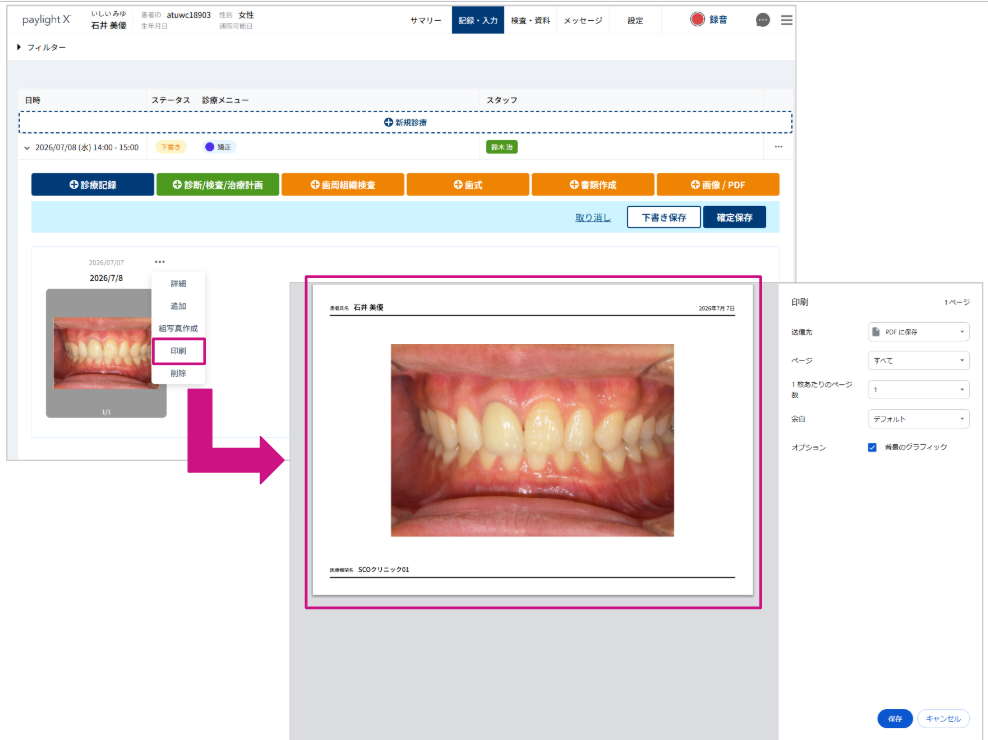The width and height of the screenshot is (988, 740).
Task: Click the patient ID atuwc18903
Action: tap(188, 14)
